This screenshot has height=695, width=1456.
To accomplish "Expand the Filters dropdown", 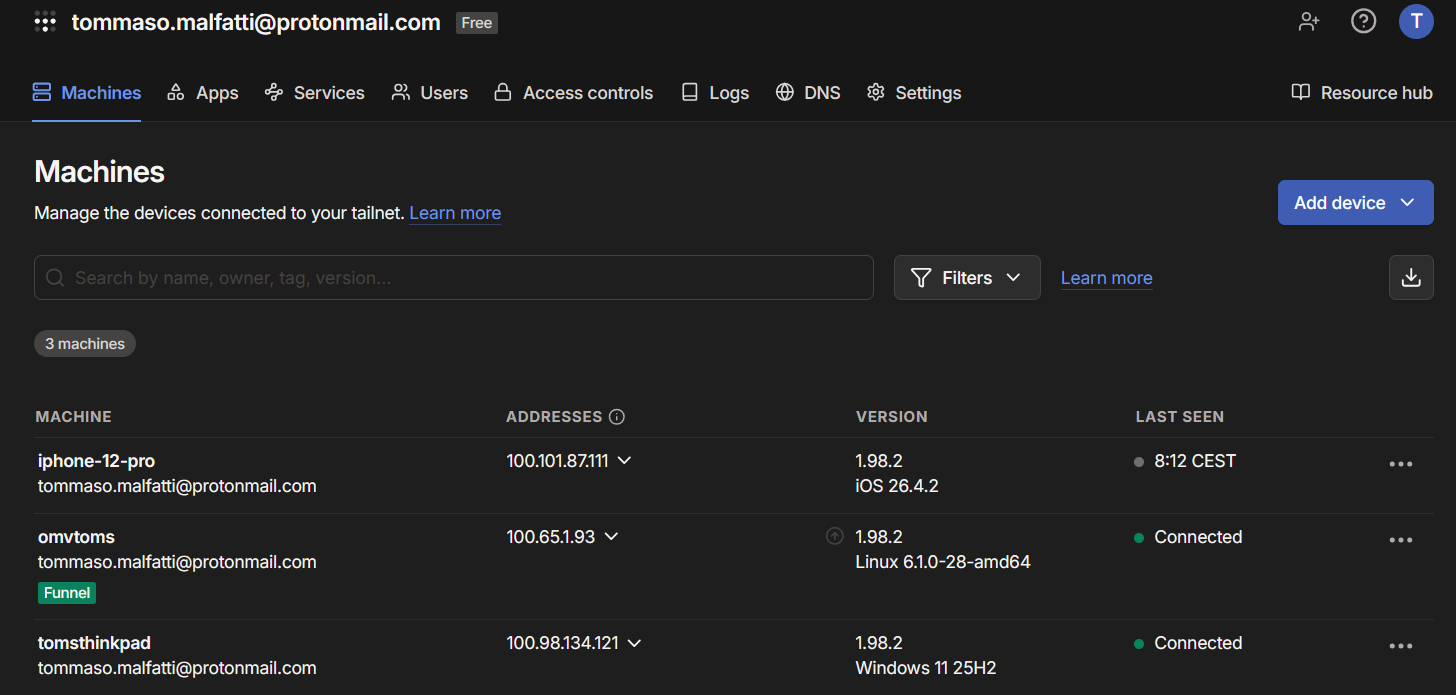I will [967, 278].
